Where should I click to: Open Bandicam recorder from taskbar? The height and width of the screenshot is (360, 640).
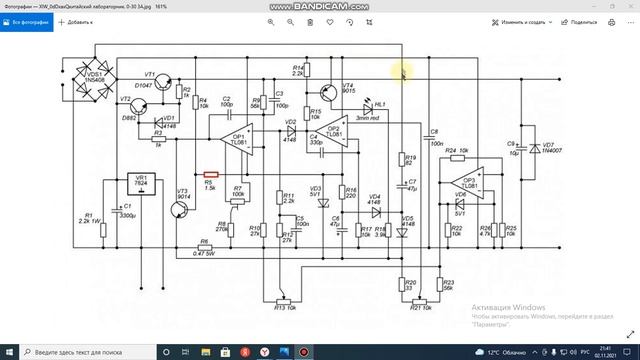click(x=304, y=352)
